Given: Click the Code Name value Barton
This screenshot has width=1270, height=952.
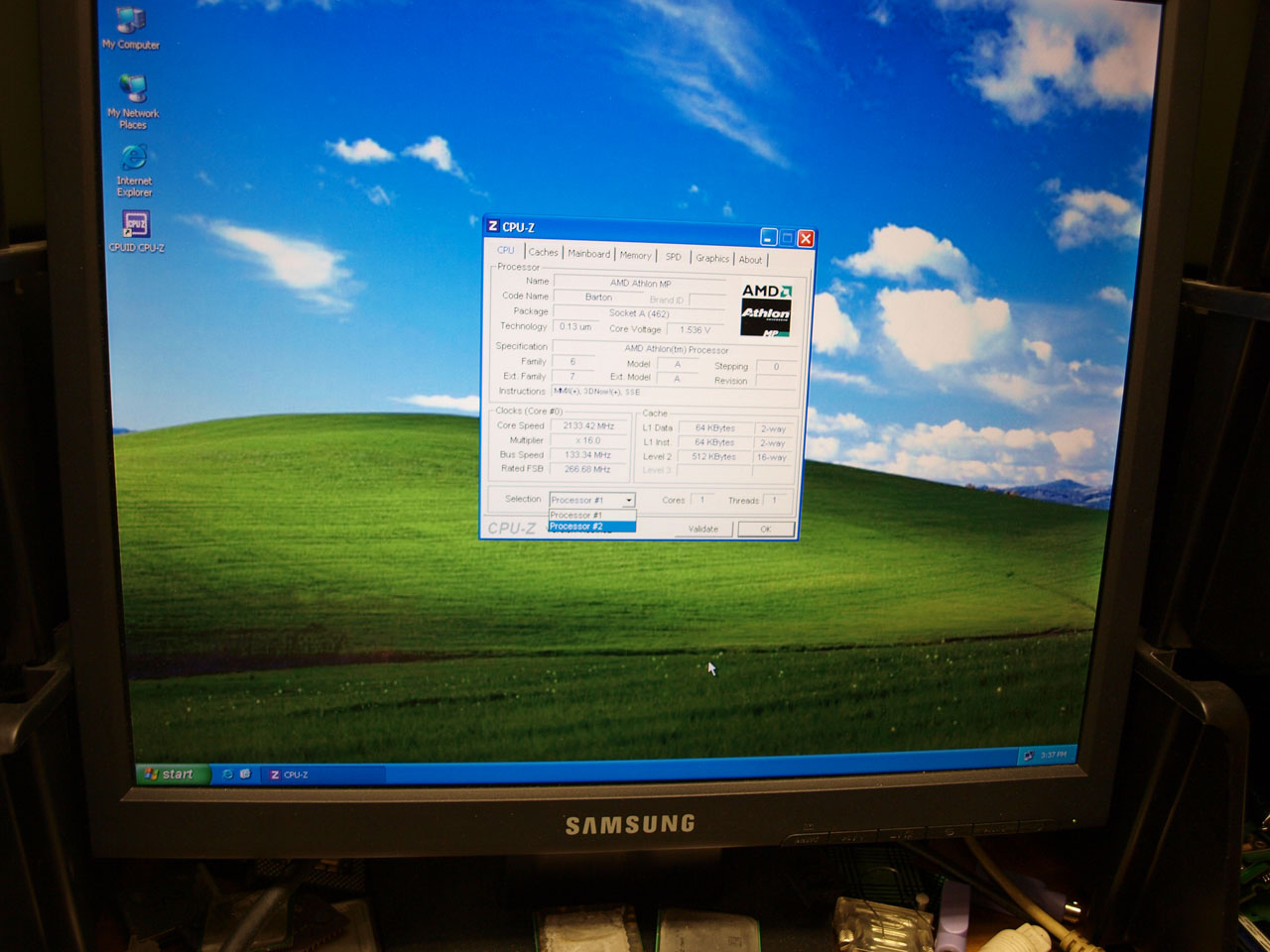Looking at the screenshot, I should point(598,297).
